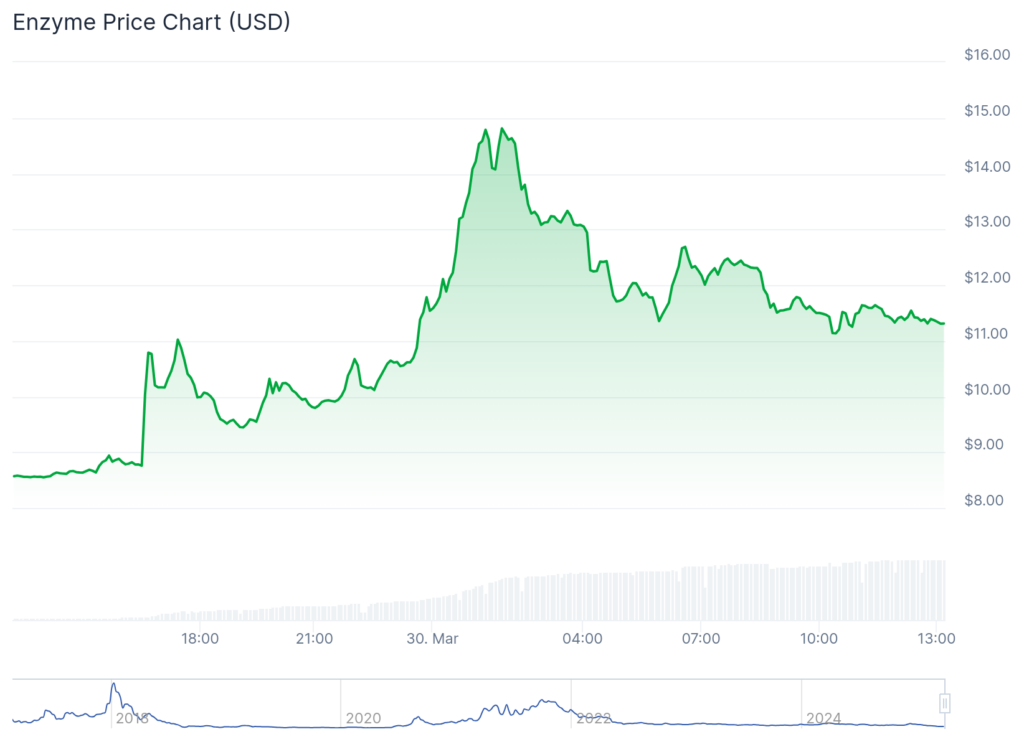Click the 2018 label in the navigator
The height and width of the screenshot is (747, 1024).
[x=132, y=718]
